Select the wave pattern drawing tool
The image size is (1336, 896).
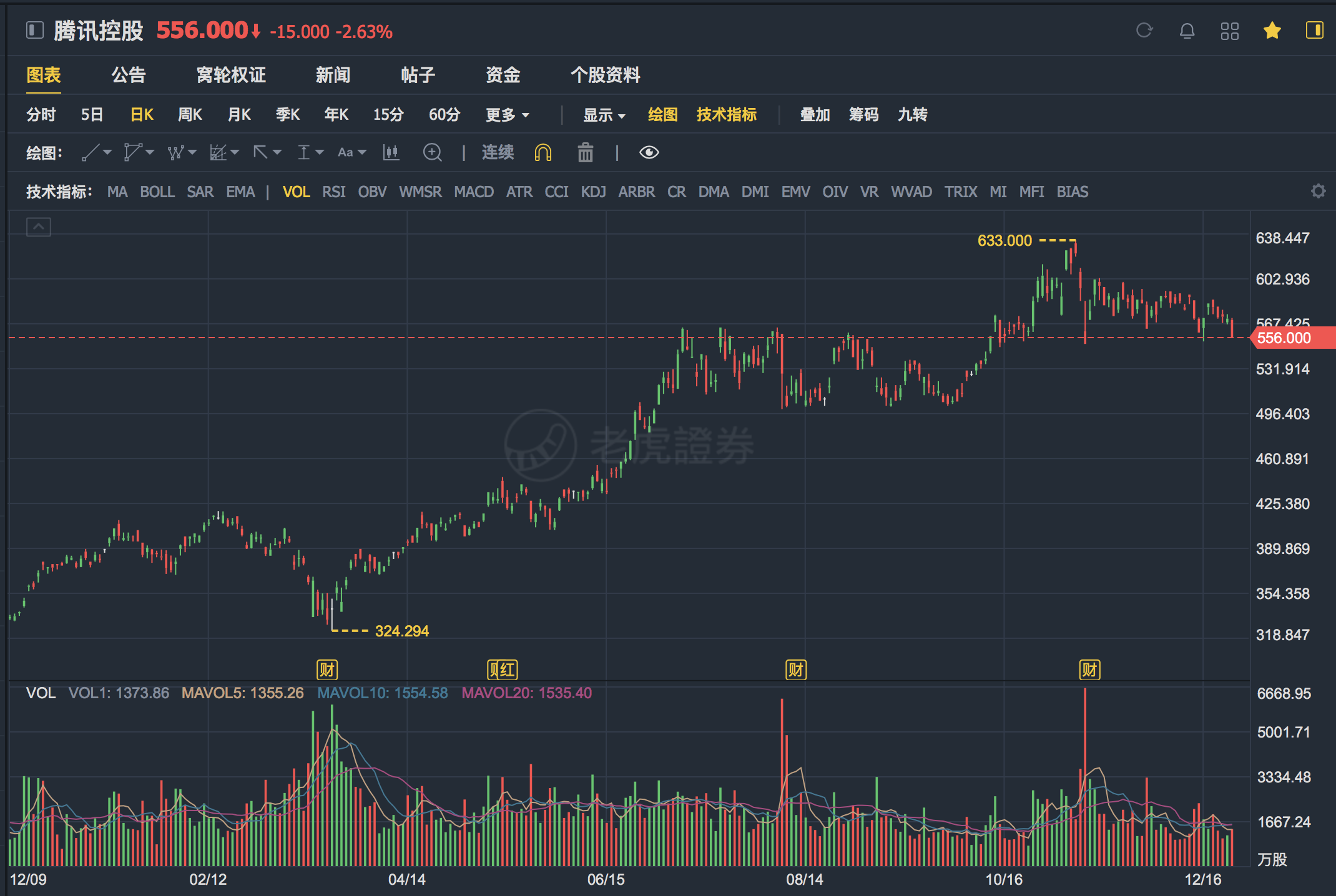[x=175, y=153]
